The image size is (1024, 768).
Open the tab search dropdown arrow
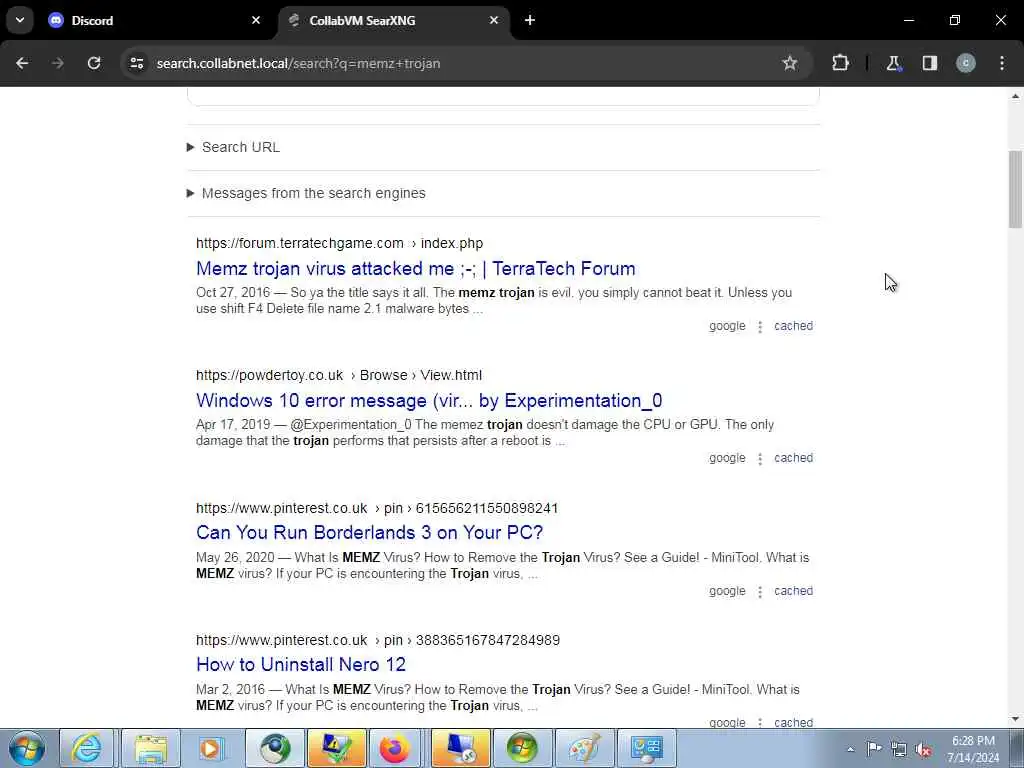coord(20,20)
